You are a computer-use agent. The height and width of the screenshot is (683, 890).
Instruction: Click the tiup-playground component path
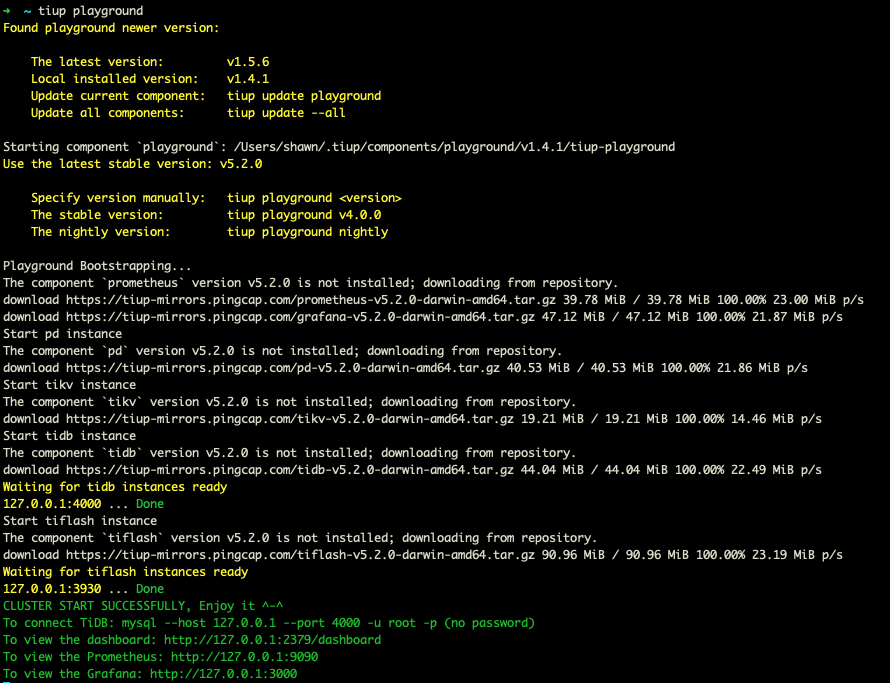[454, 147]
